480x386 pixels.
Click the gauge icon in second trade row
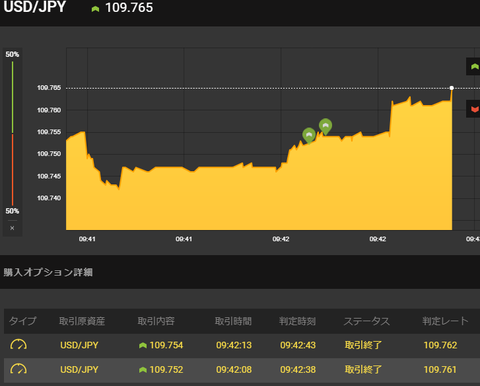coord(18,369)
